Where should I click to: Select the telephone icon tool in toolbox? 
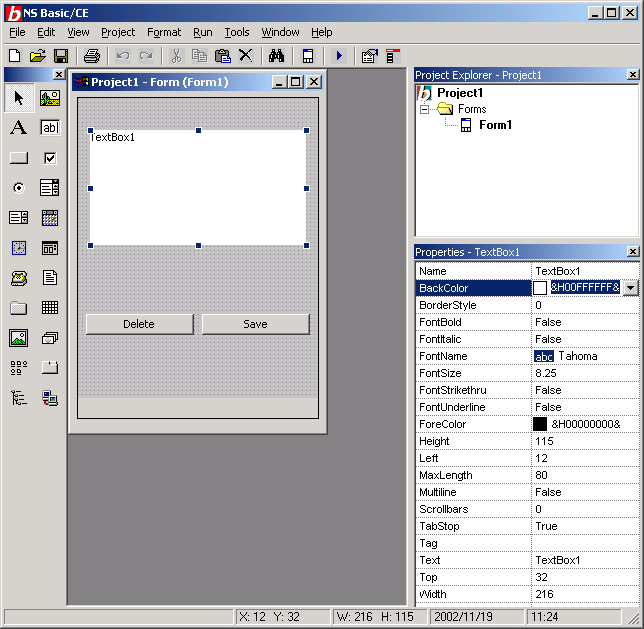[x=19, y=278]
